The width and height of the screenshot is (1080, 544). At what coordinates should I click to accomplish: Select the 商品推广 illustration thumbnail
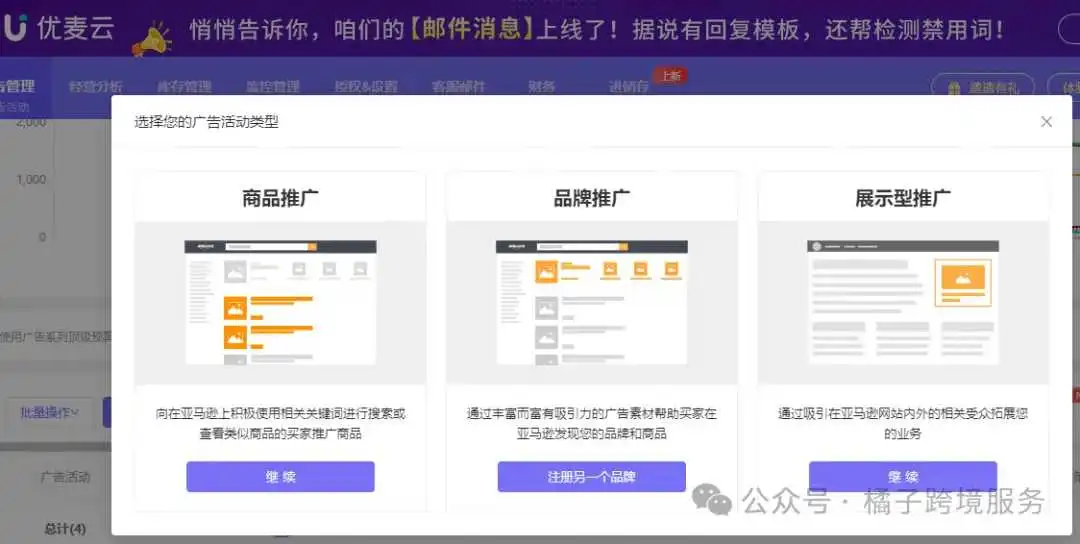point(280,302)
